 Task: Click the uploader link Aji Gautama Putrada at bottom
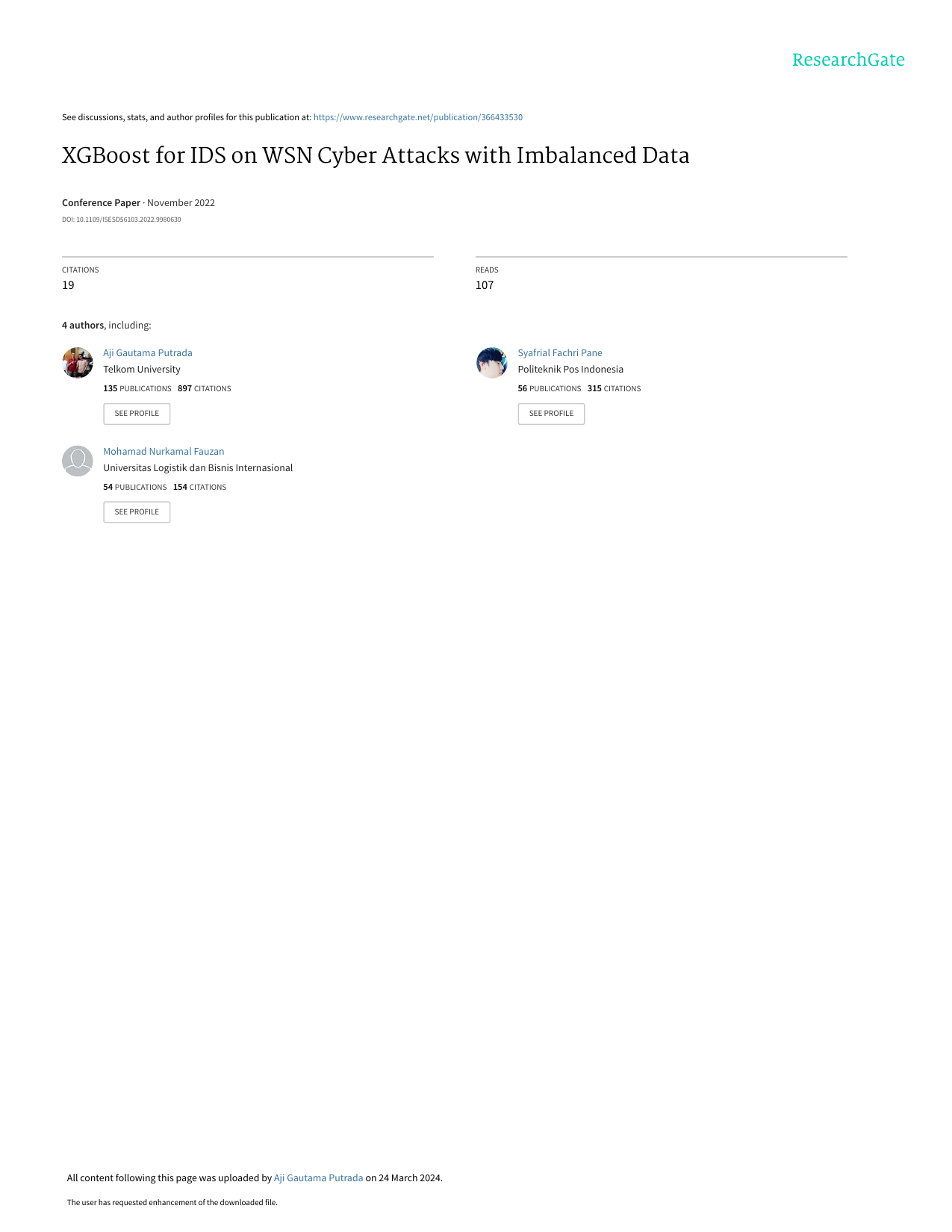tap(319, 1178)
